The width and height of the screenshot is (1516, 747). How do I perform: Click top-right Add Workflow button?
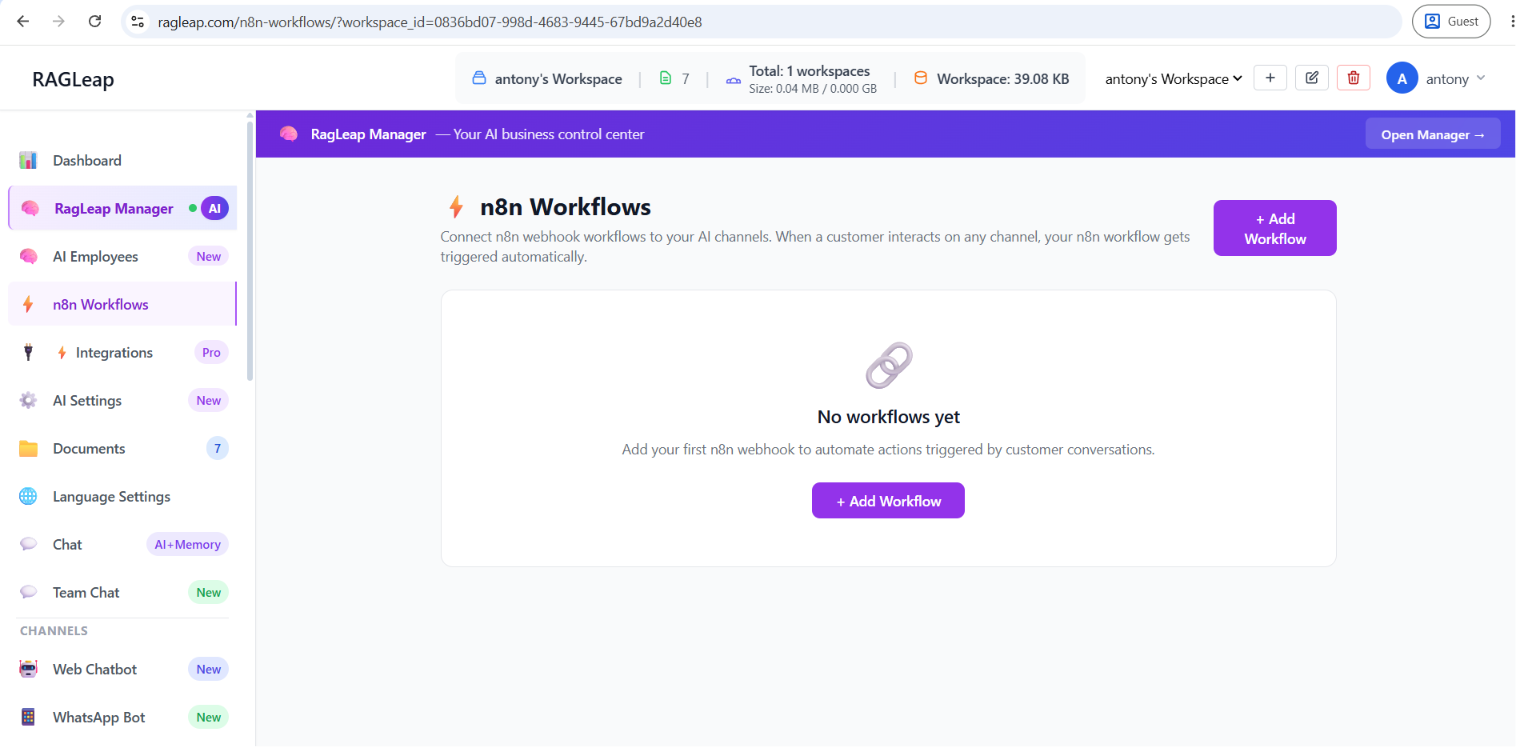(x=1275, y=228)
